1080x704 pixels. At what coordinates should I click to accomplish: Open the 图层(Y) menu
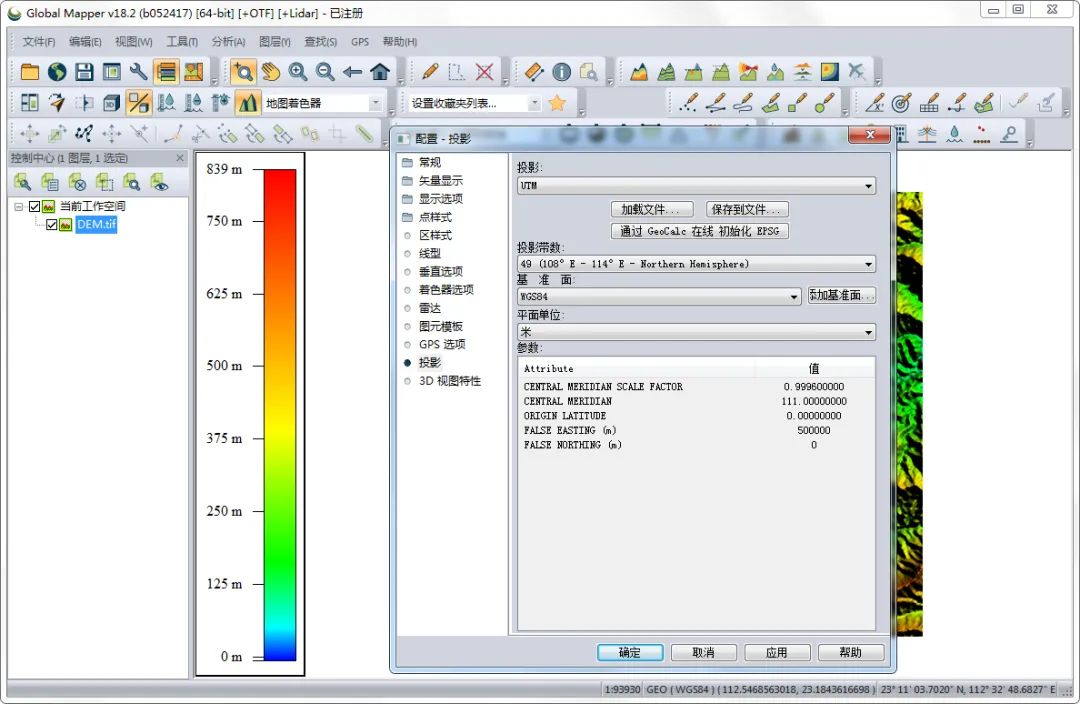tap(275, 41)
